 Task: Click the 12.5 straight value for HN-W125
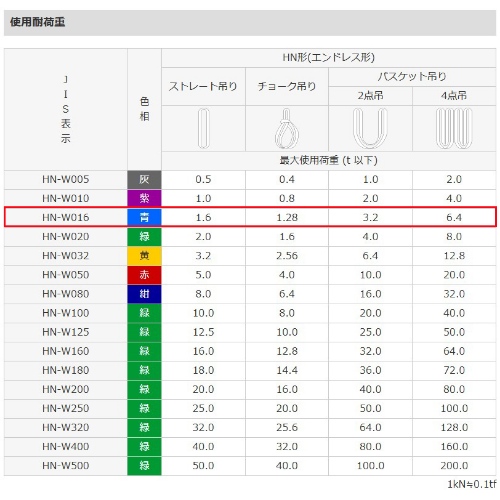(203, 332)
